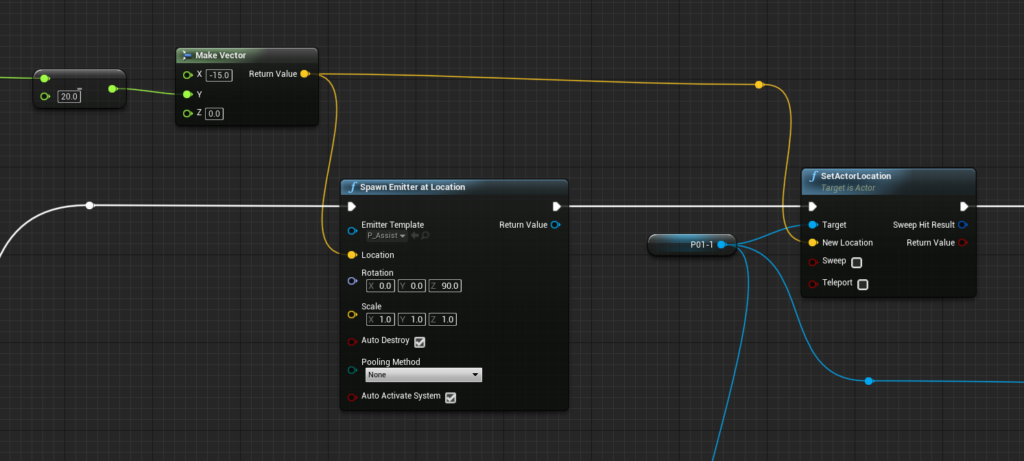Click the Rotation input pin

[x=352, y=280]
